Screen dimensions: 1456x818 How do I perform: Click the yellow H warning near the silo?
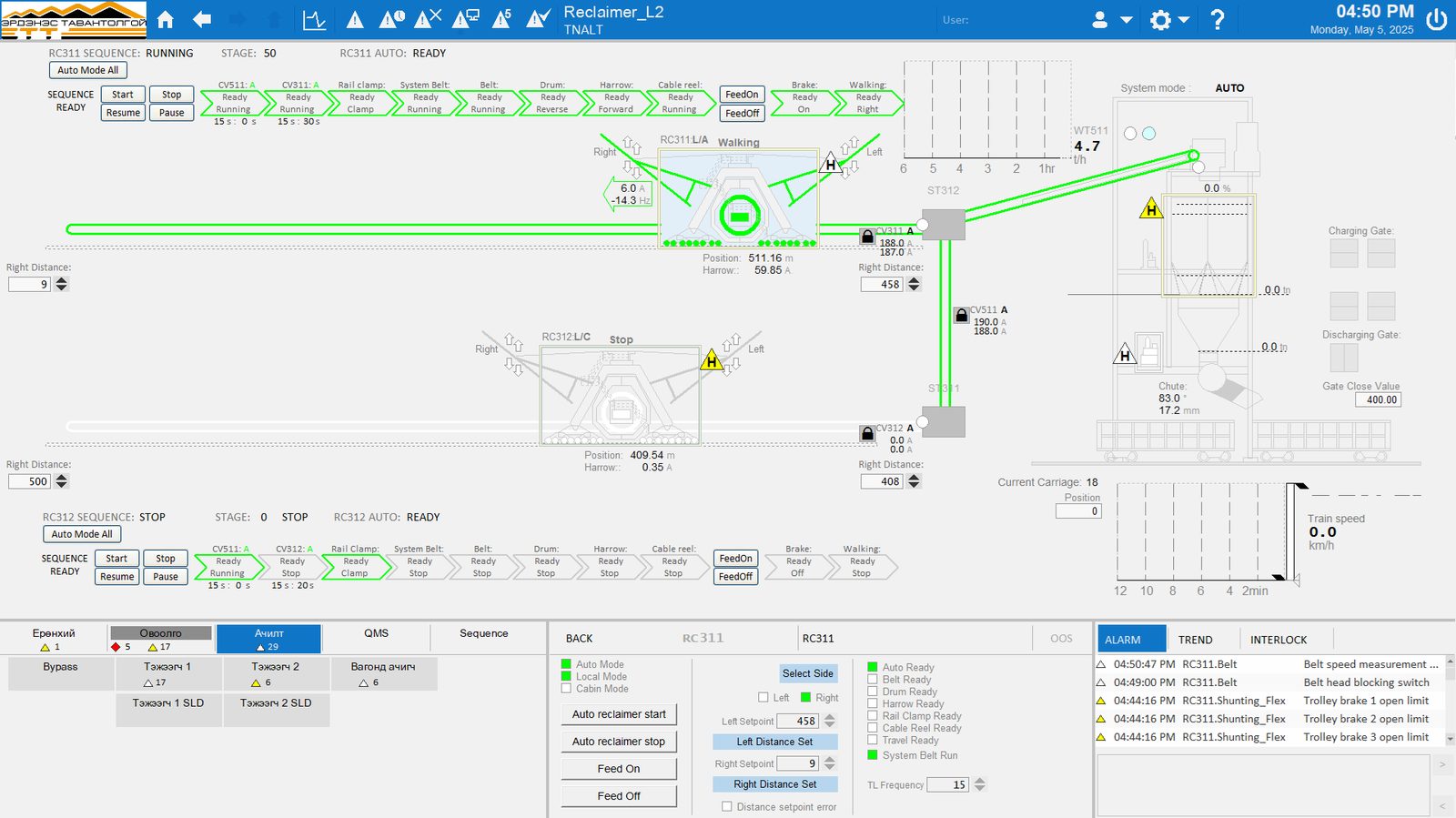pyautogui.click(x=1151, y=209)
